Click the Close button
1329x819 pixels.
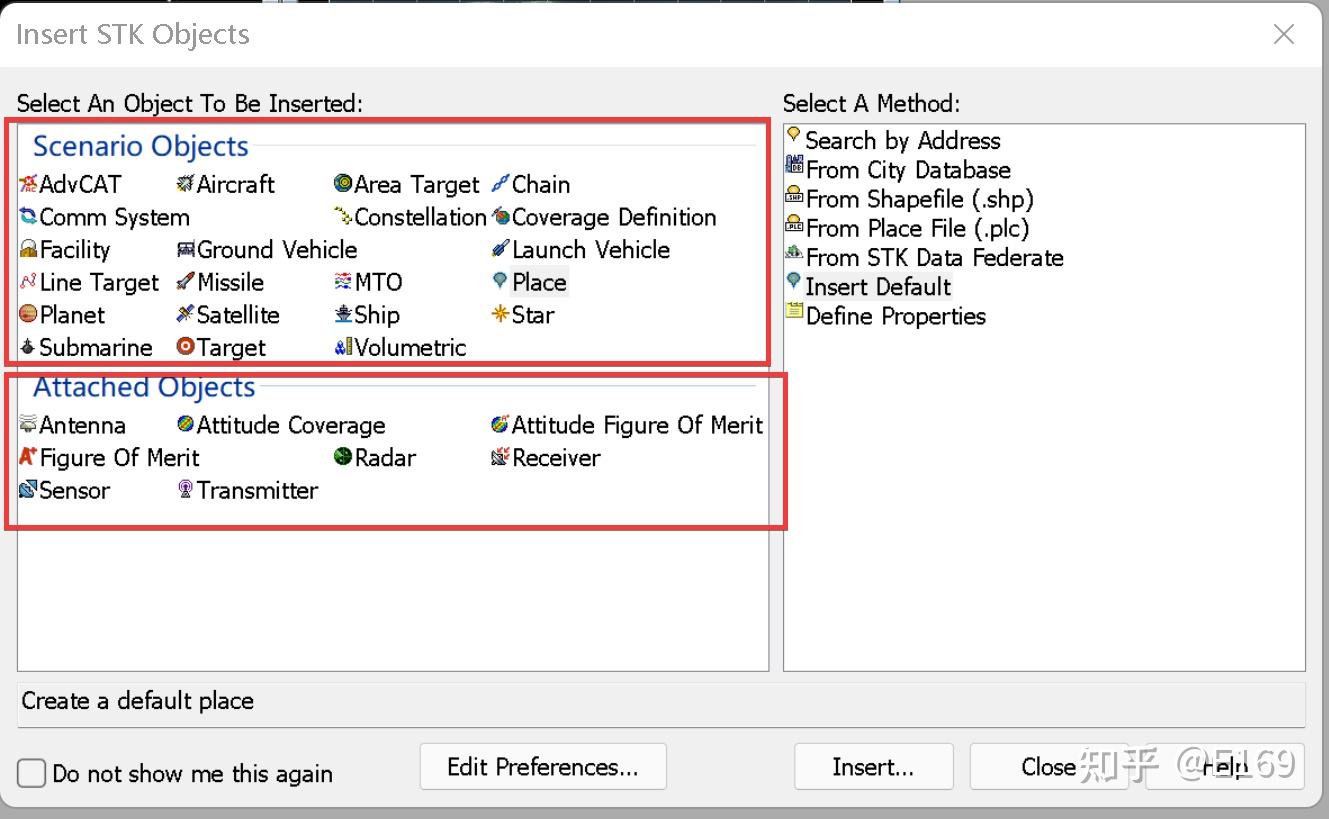pos(1047,767)
